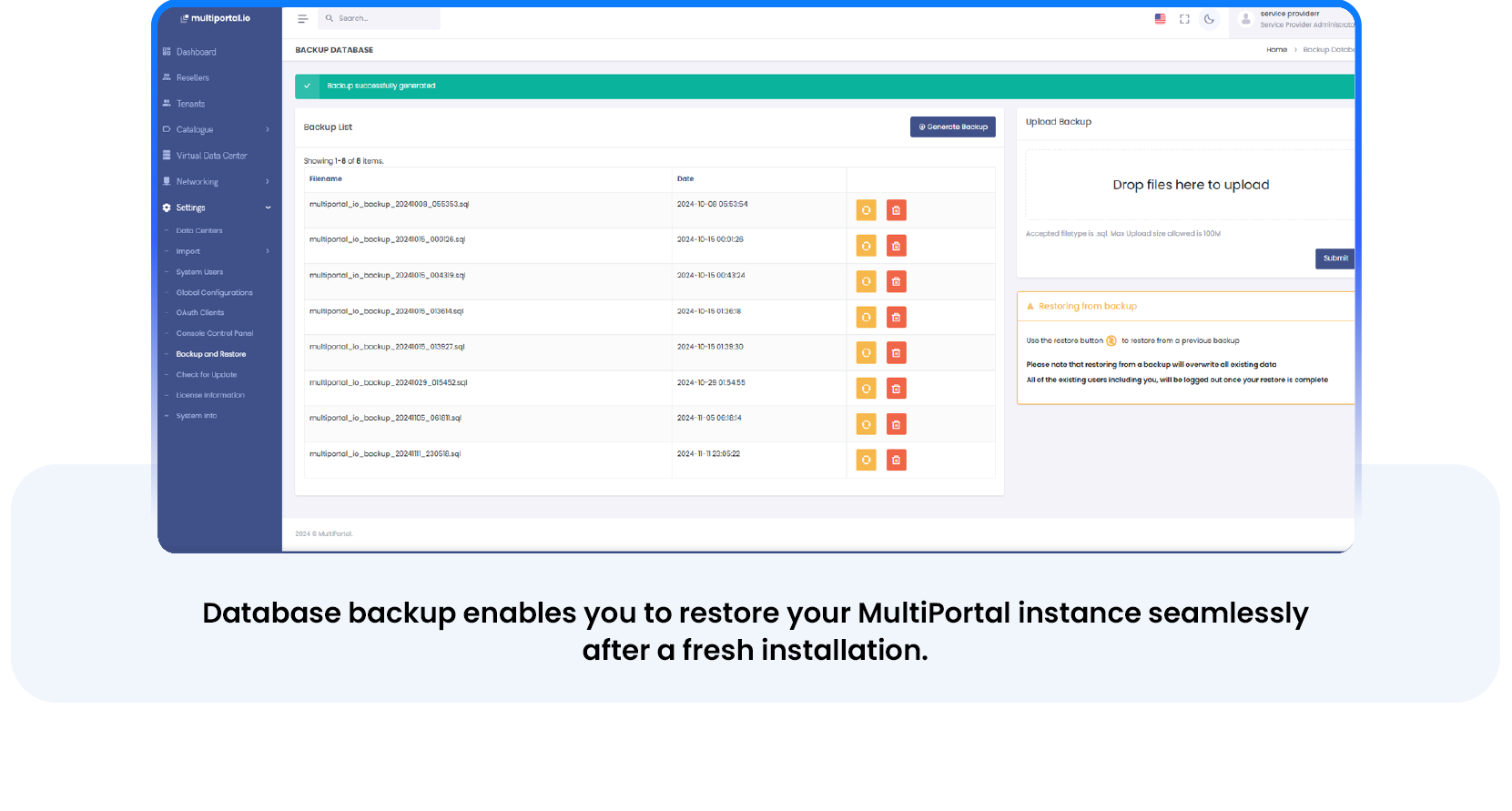
Task: Expand the Import submenu arrow
Action: click(x=268, y=251)
